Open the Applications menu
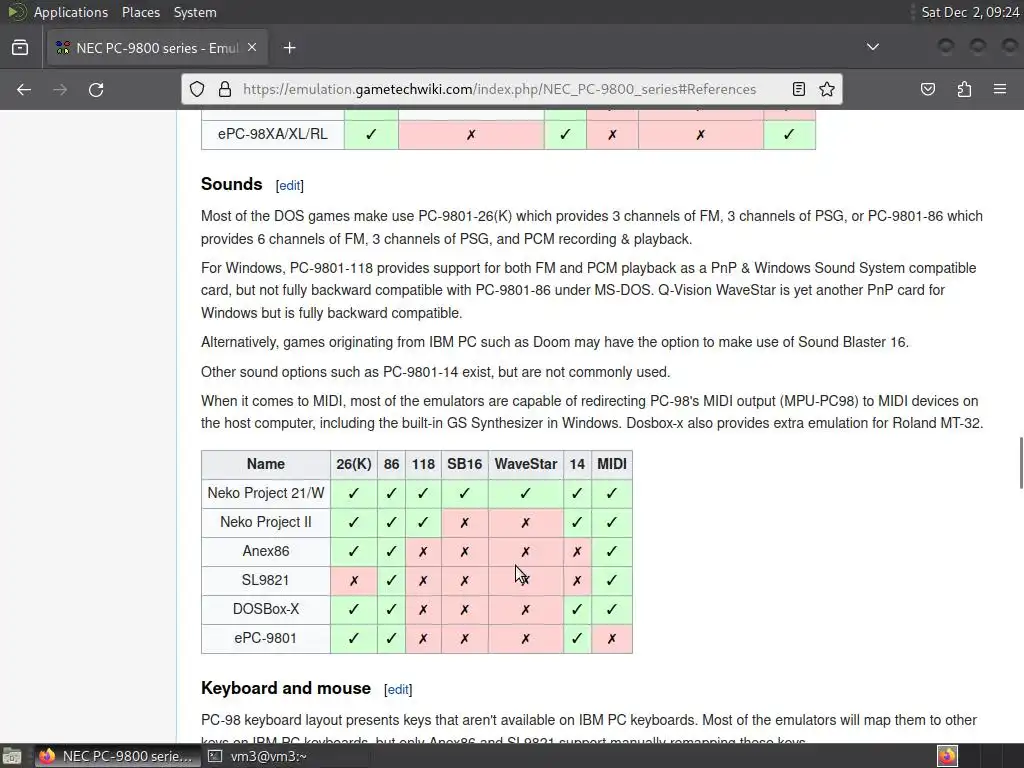Viewport: 1024px width, 768px height. click(x=71, y=12)
